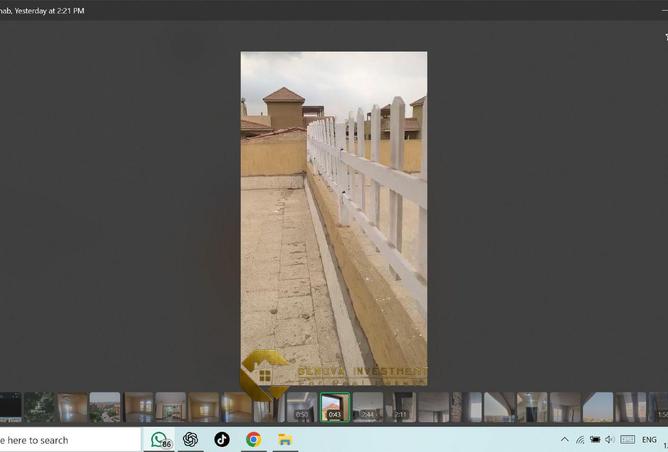This screenshot has height=452, width=668.
Task: Open the triangular ceiling thumbnail
Action: point(499,407)
